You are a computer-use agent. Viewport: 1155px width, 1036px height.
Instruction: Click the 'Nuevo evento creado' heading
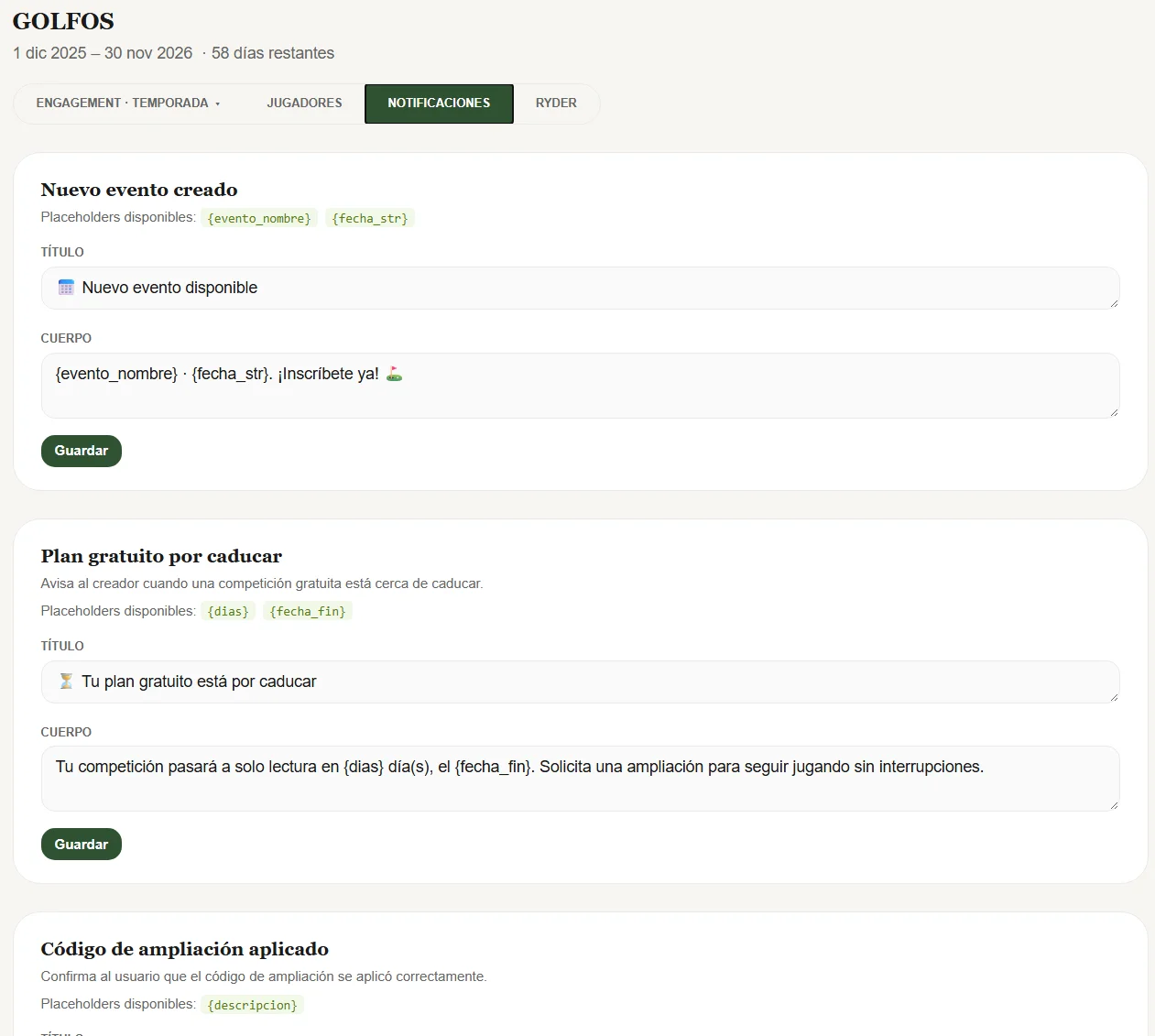139,190
